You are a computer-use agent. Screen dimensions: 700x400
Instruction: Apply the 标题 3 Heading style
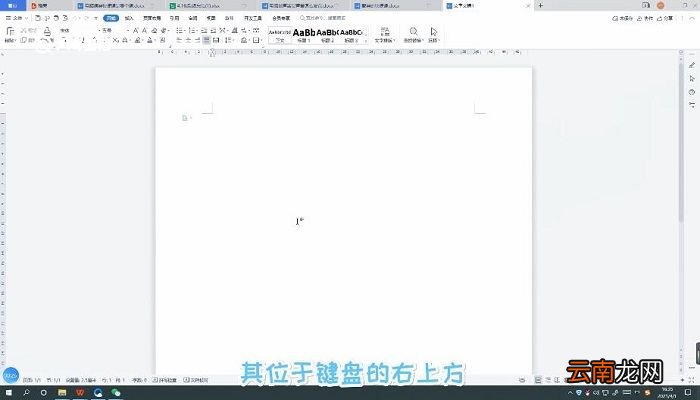351,35
